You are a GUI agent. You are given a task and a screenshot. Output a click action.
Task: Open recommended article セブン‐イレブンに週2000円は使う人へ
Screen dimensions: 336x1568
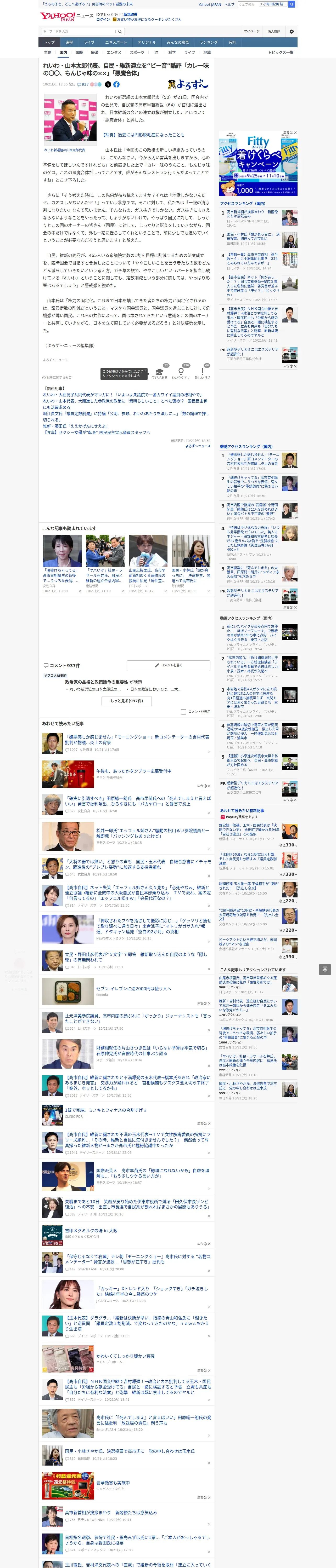pos(133,989)
